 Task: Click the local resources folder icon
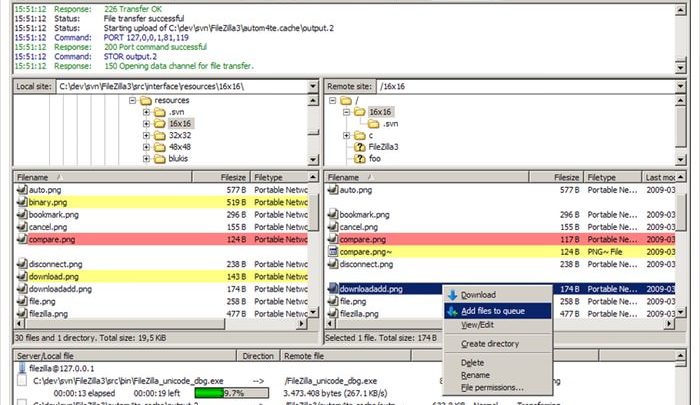pos(146,100)
